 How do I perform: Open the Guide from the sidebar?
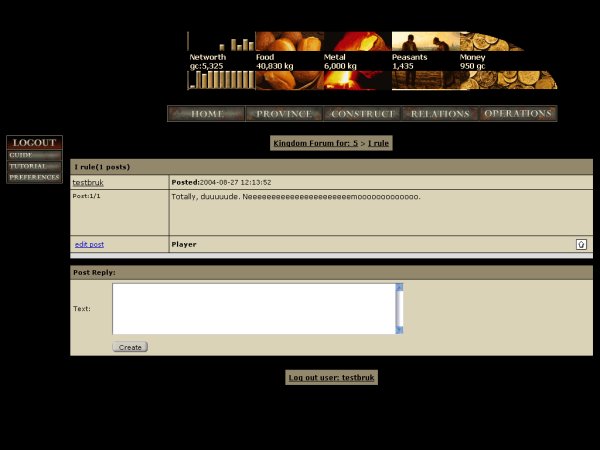click(x=34, y=155)
